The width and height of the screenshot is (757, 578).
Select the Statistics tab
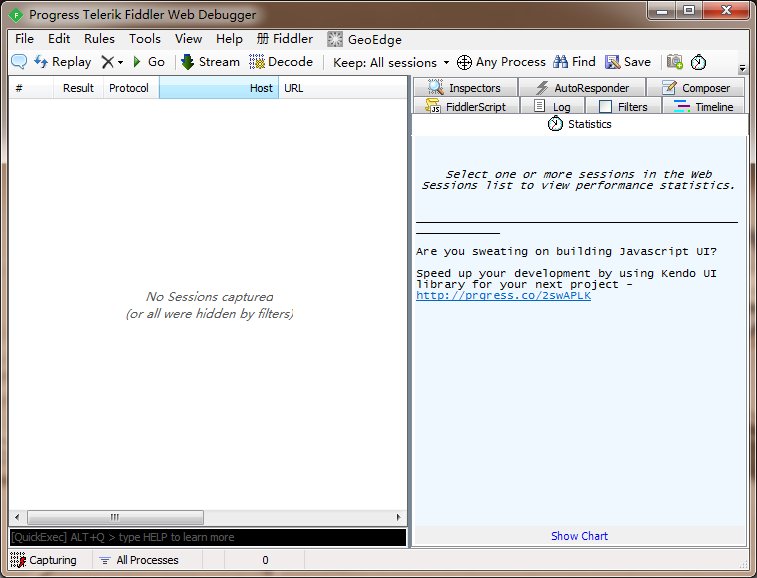579,124
